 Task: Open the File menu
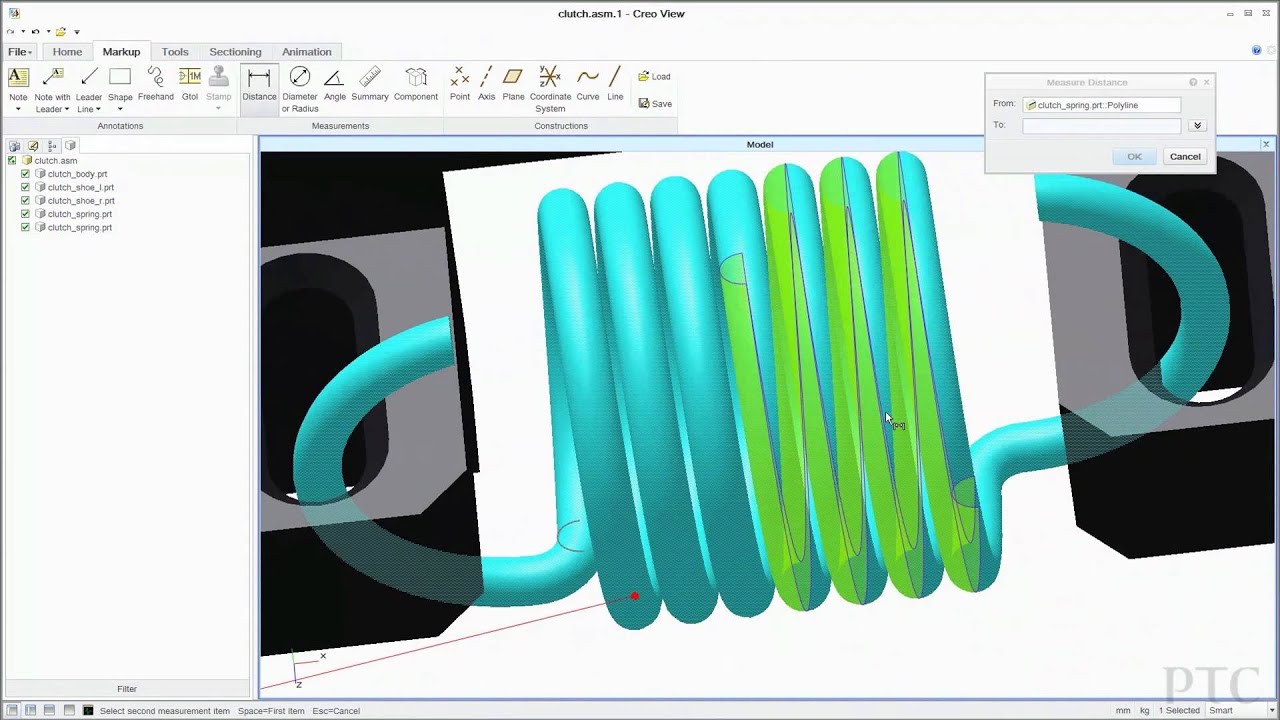[x=20, y=52]
